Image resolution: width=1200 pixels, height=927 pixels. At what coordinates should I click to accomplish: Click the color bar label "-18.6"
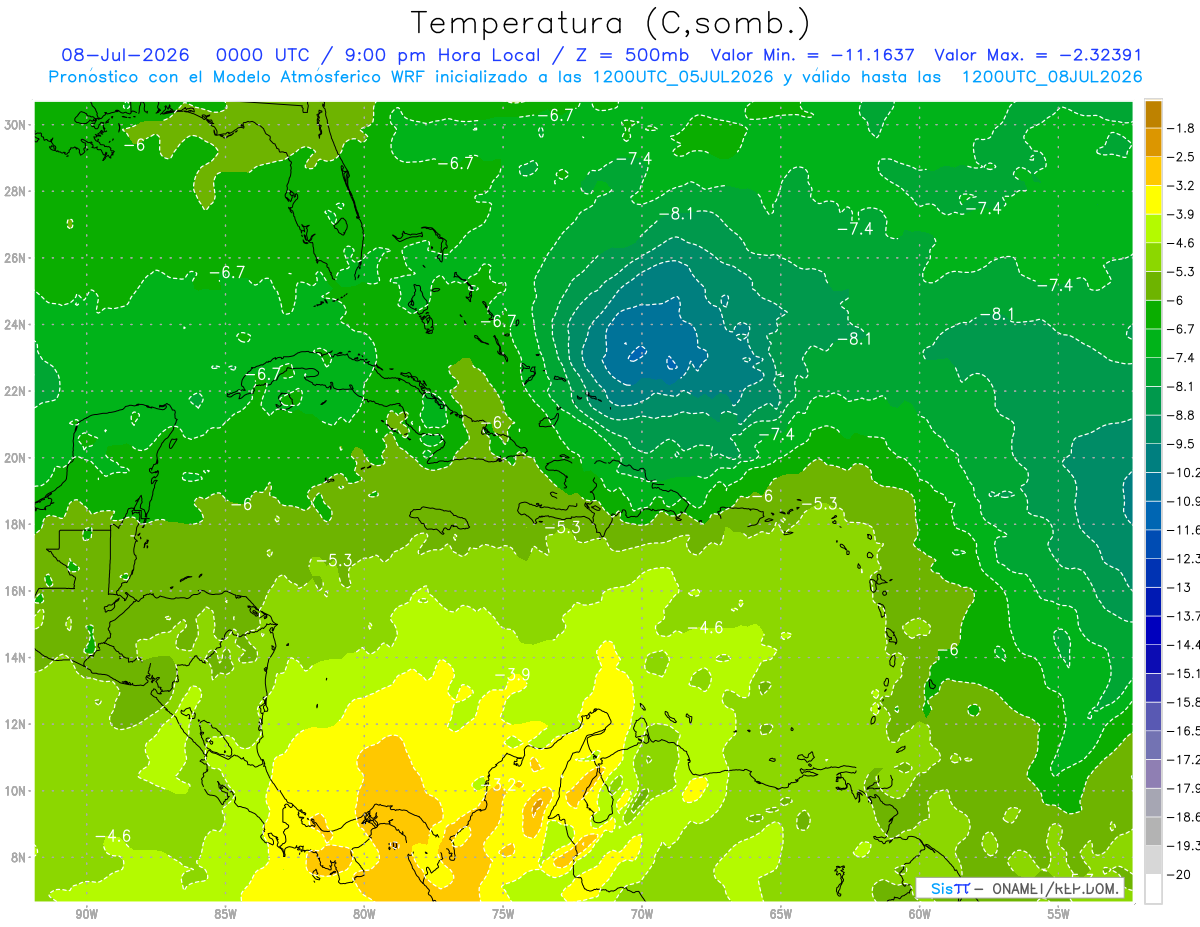coord(1184,817)
